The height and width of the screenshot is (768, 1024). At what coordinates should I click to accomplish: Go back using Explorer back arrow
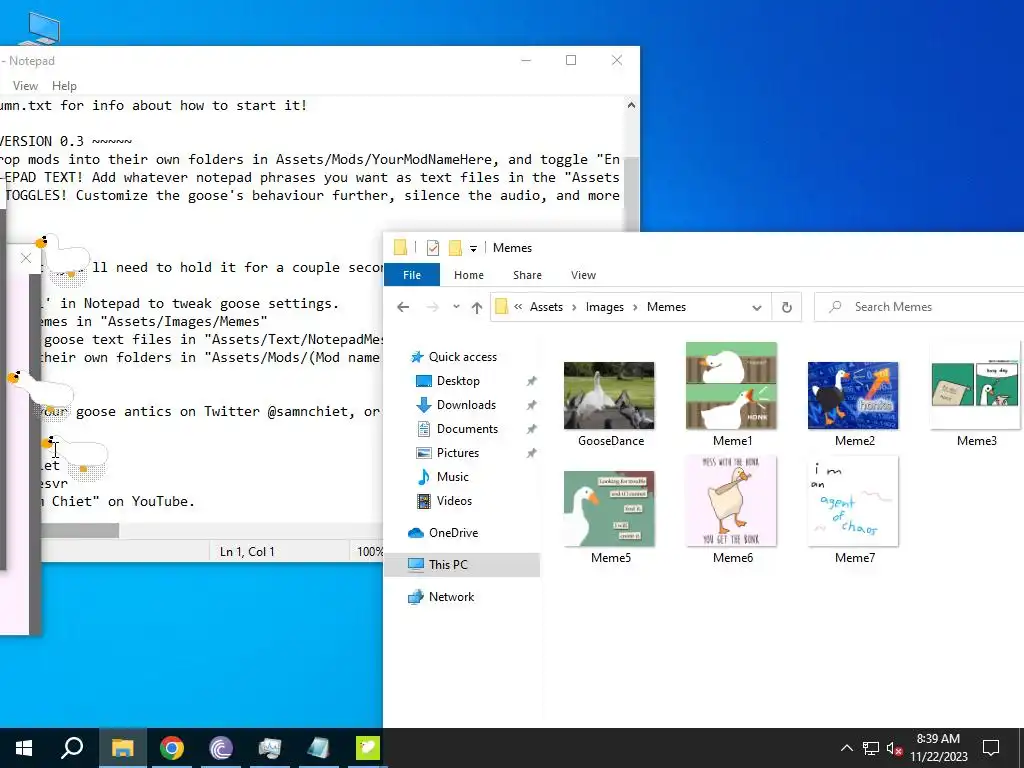tap(403, 307)
